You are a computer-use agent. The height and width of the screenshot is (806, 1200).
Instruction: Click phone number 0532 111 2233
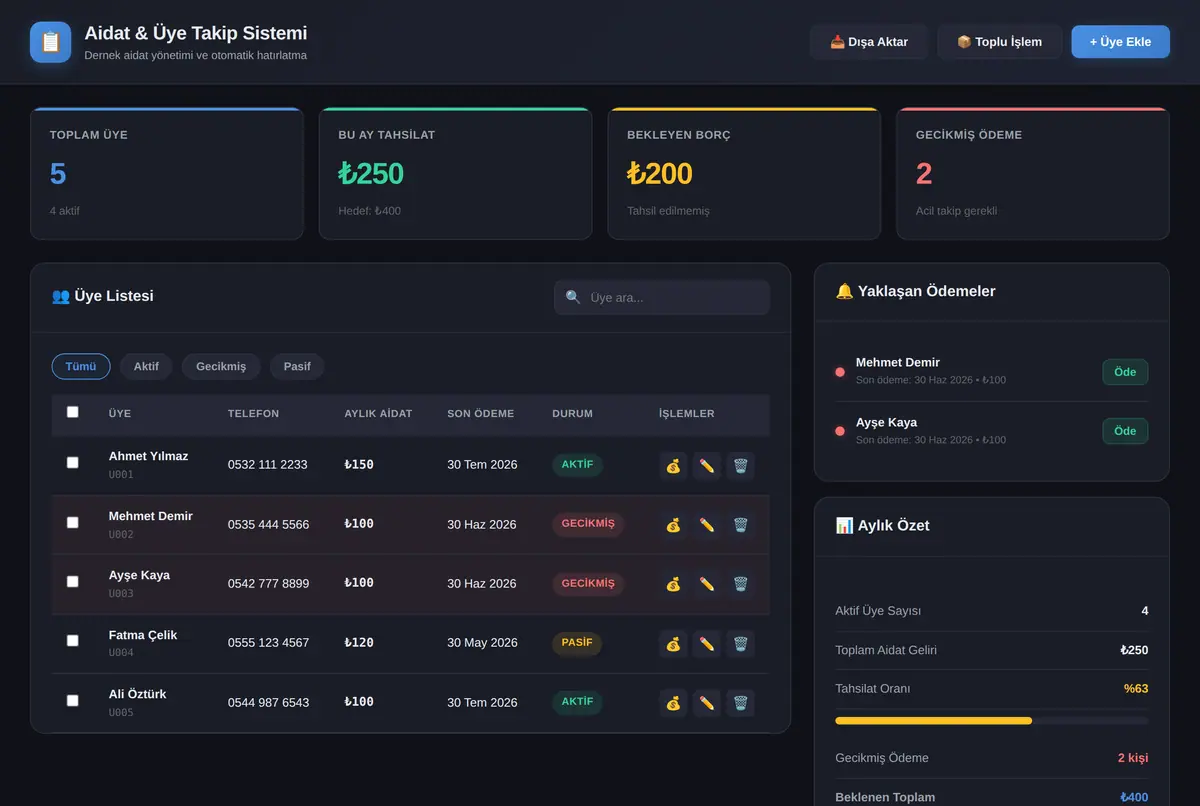tap(268, 465)
